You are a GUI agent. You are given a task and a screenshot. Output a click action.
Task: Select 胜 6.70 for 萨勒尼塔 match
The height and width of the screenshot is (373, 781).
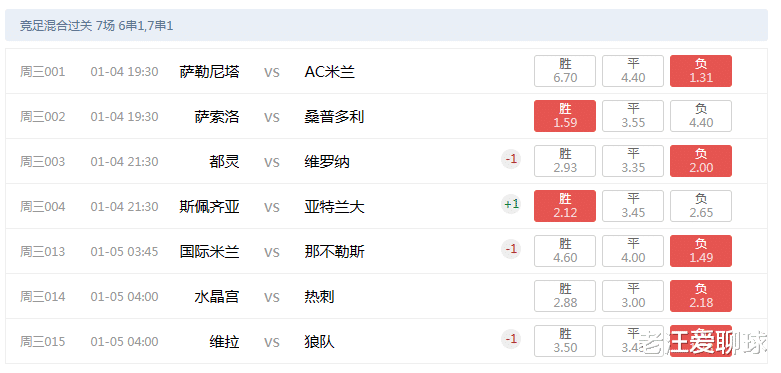point(565,71)
